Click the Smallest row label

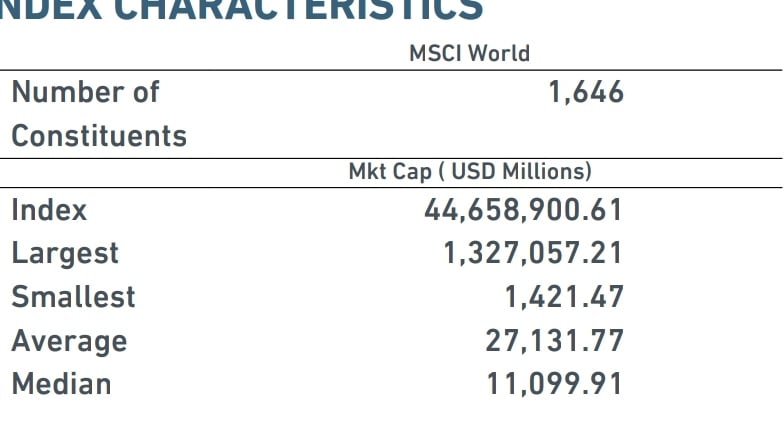click(73, 297)
